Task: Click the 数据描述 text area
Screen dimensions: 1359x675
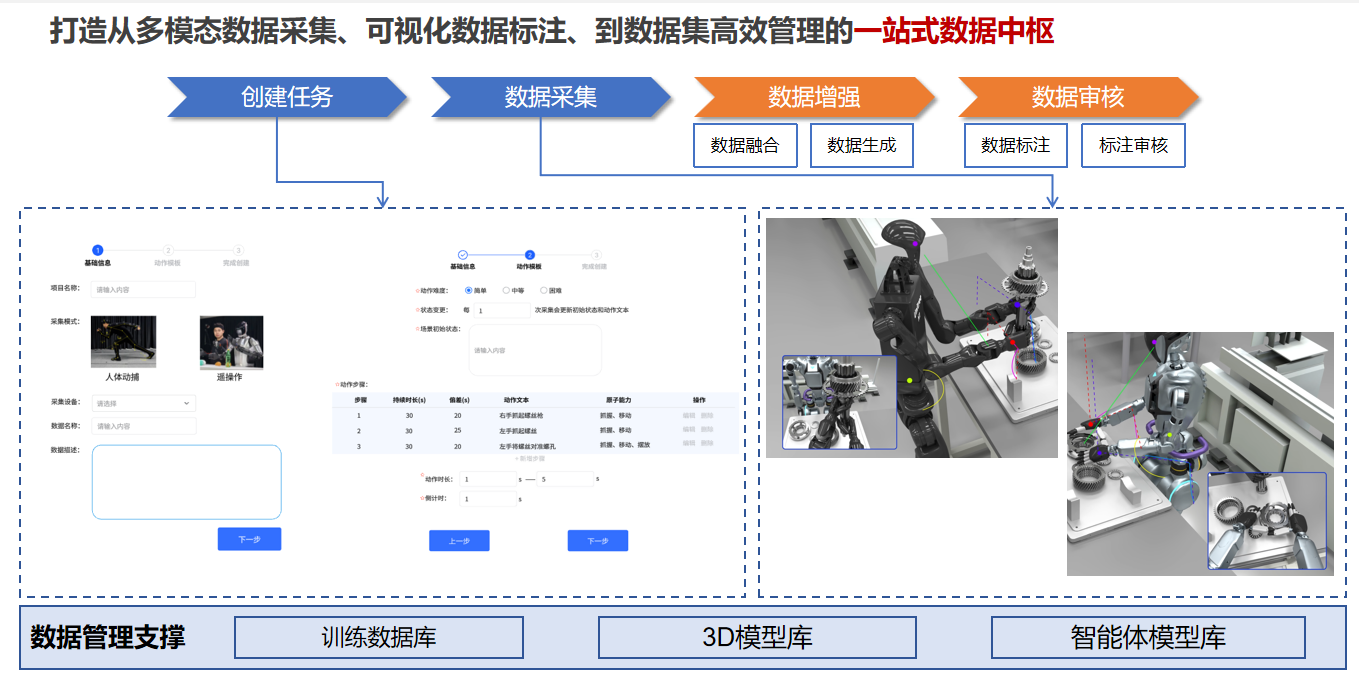Action: 186,482
